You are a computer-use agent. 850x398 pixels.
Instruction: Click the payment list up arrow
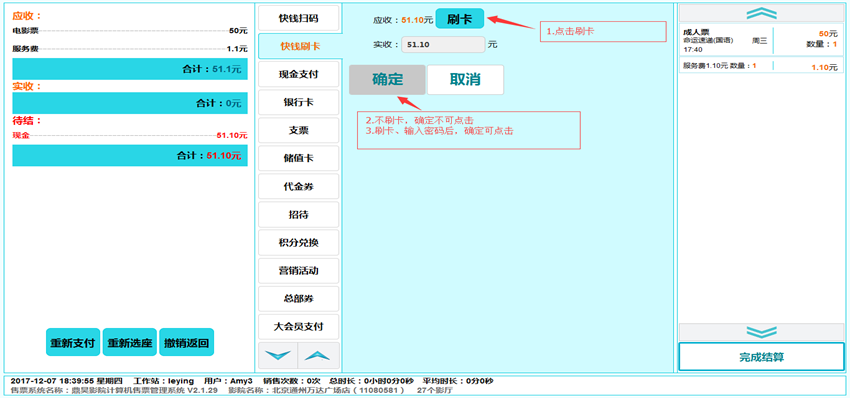point(319,356)
